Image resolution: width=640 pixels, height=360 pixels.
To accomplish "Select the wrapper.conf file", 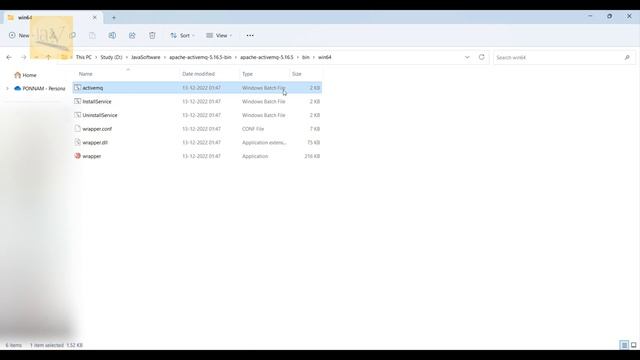I will (x=197, y=129).
